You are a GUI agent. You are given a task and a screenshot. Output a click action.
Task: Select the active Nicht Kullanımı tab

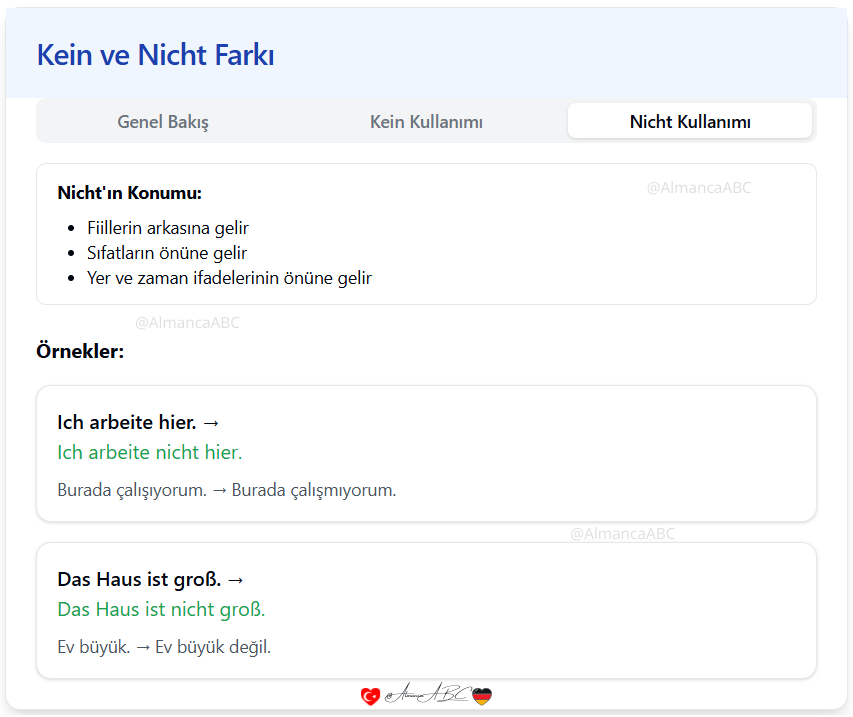689,120
